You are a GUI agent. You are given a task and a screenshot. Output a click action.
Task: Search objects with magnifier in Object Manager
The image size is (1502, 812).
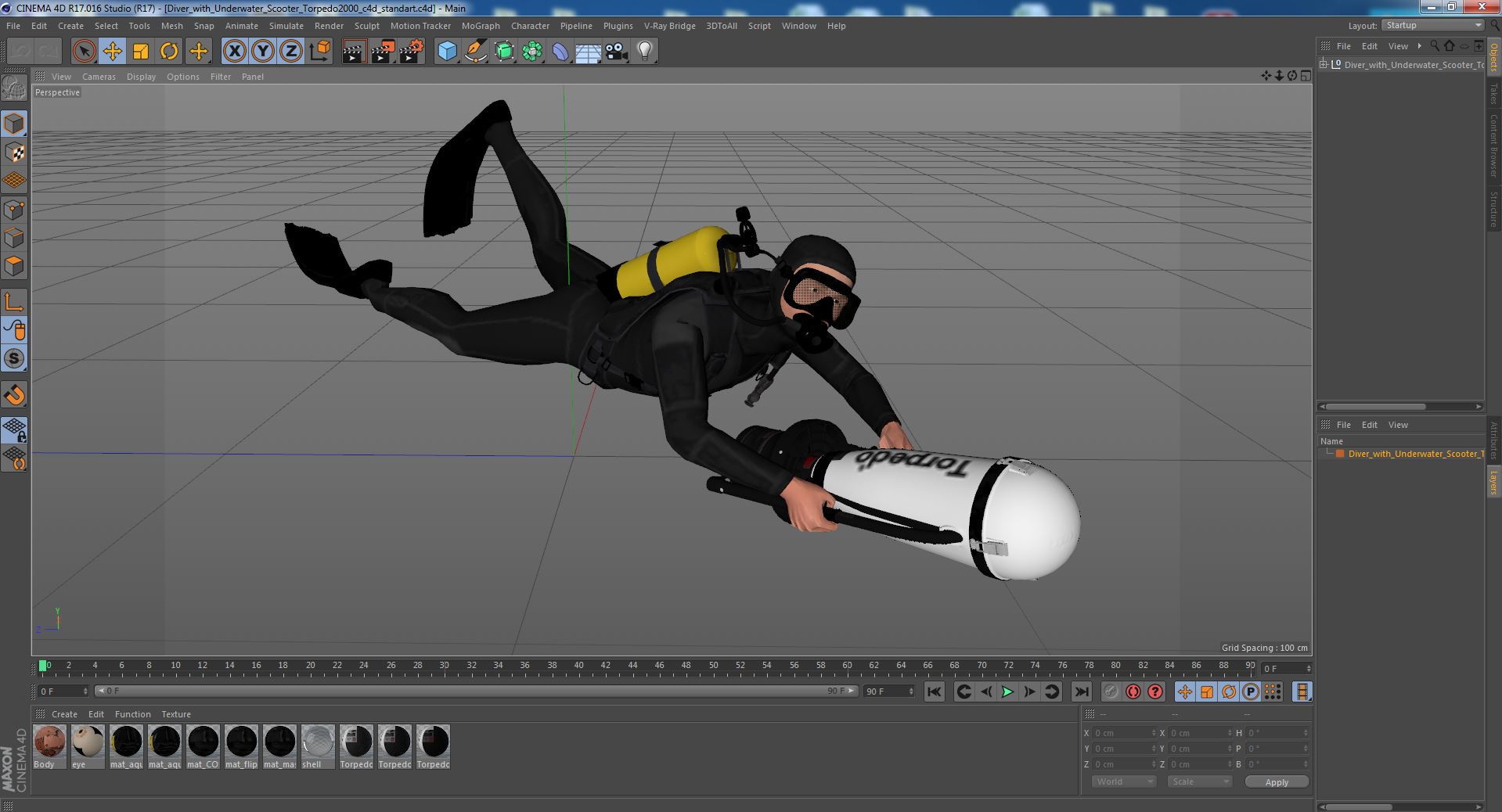pos(1435,46)
